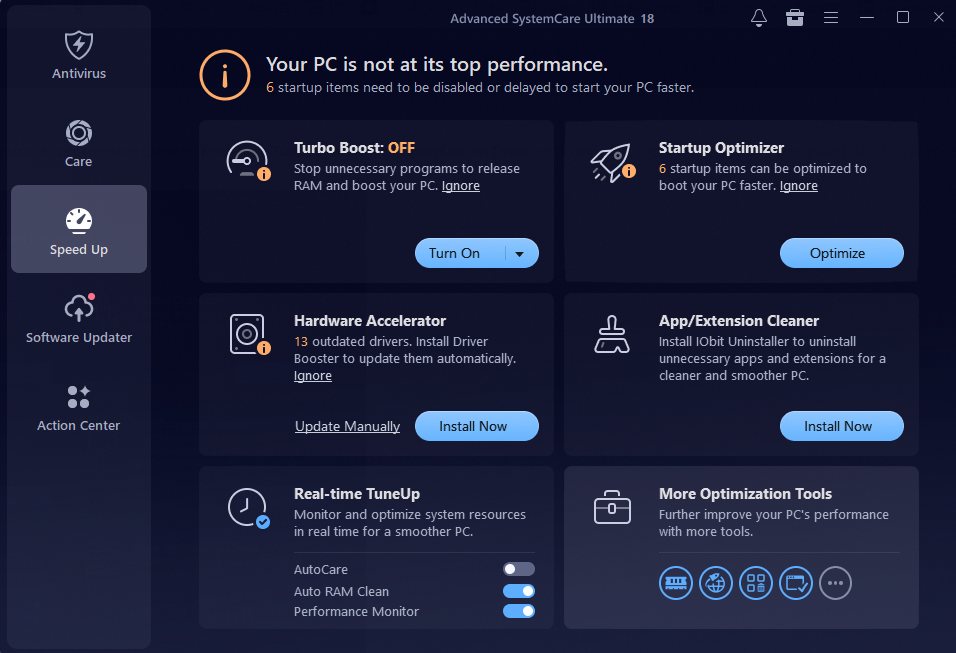Screen dimensions: 956x653
Task: Open the app uninstaller grid icon
Action: point(756,583)
